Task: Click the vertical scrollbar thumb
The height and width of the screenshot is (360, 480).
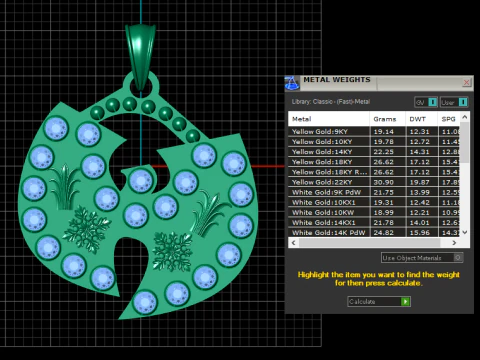Action: (x=465, y=143)
